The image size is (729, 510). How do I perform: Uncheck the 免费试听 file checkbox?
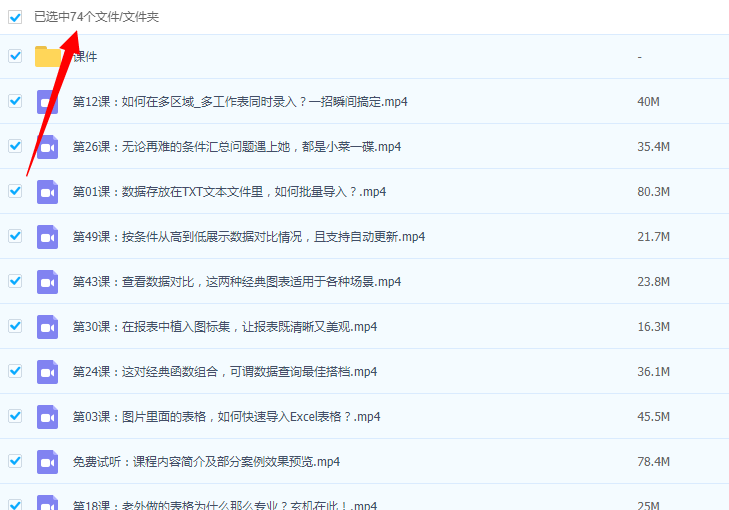click(15, 461)
